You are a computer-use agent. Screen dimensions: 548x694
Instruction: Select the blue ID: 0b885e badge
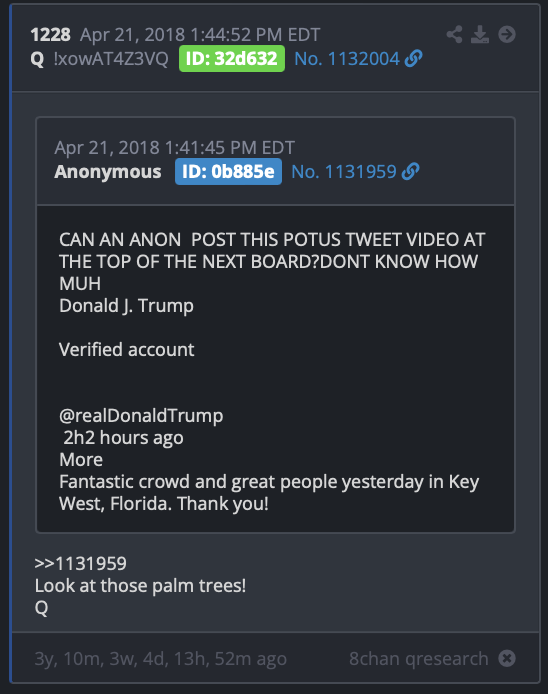[228, 172]
